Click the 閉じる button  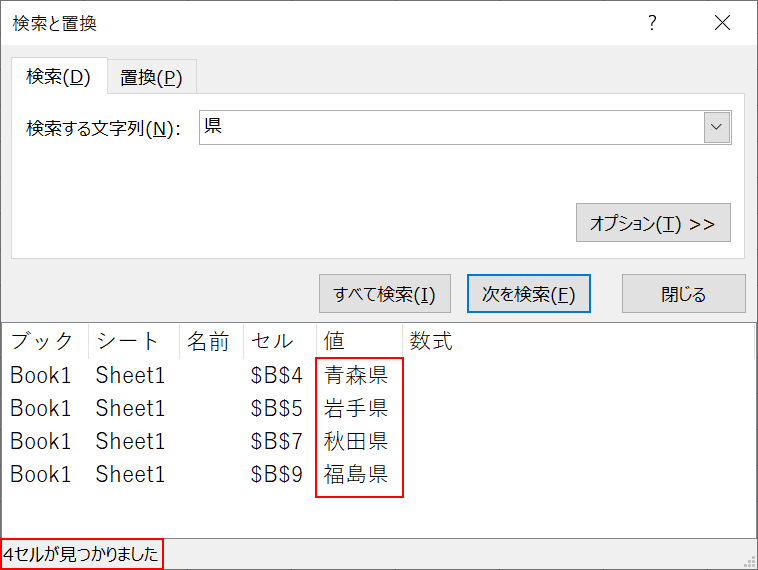click(x=684, y=294)
